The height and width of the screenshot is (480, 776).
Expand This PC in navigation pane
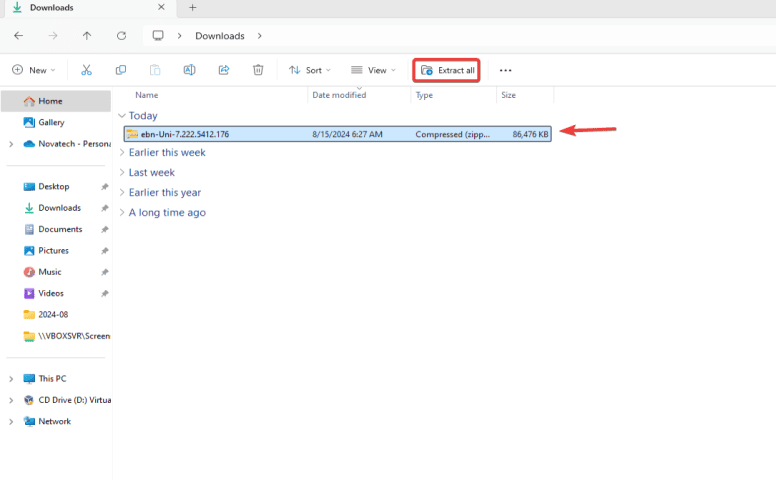[11, 379]
